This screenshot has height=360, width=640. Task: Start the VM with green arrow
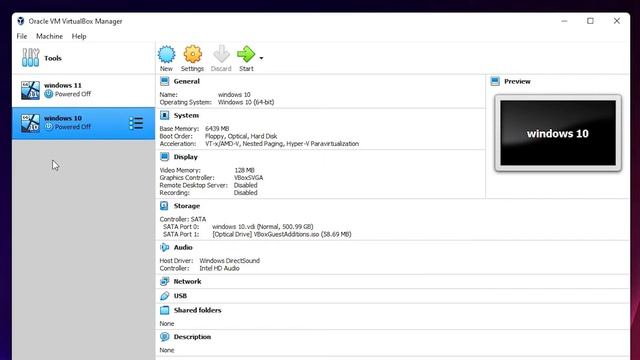246,54
